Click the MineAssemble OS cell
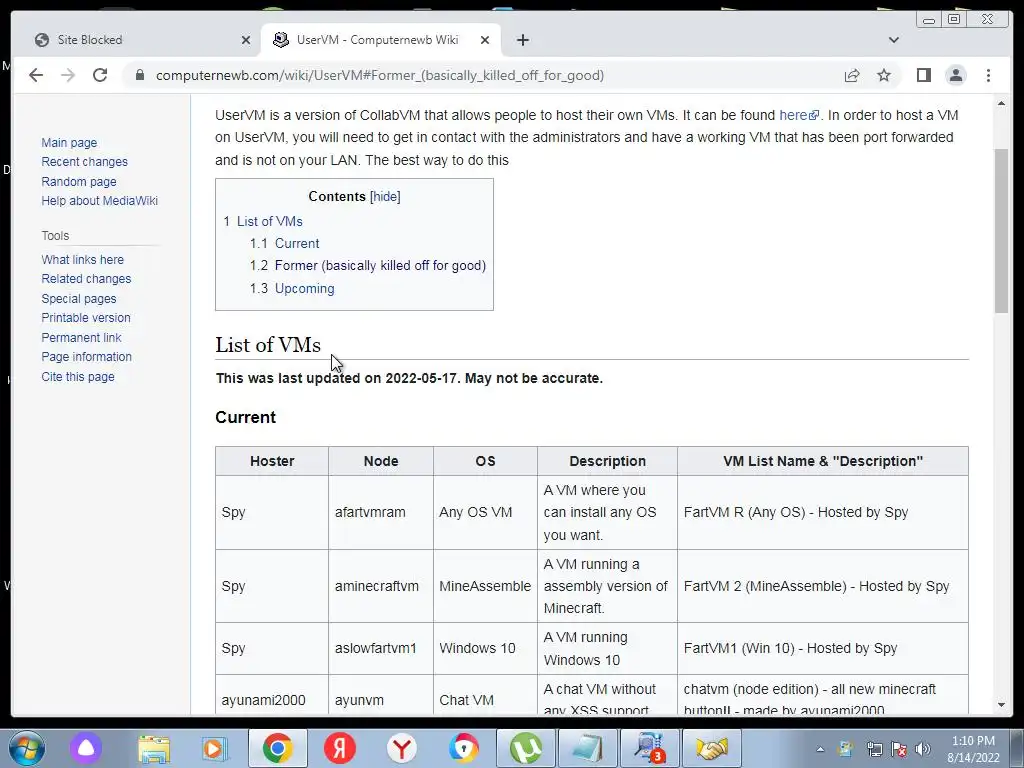Viewport: 1024px width, 768px height. [x=485, y=586]
